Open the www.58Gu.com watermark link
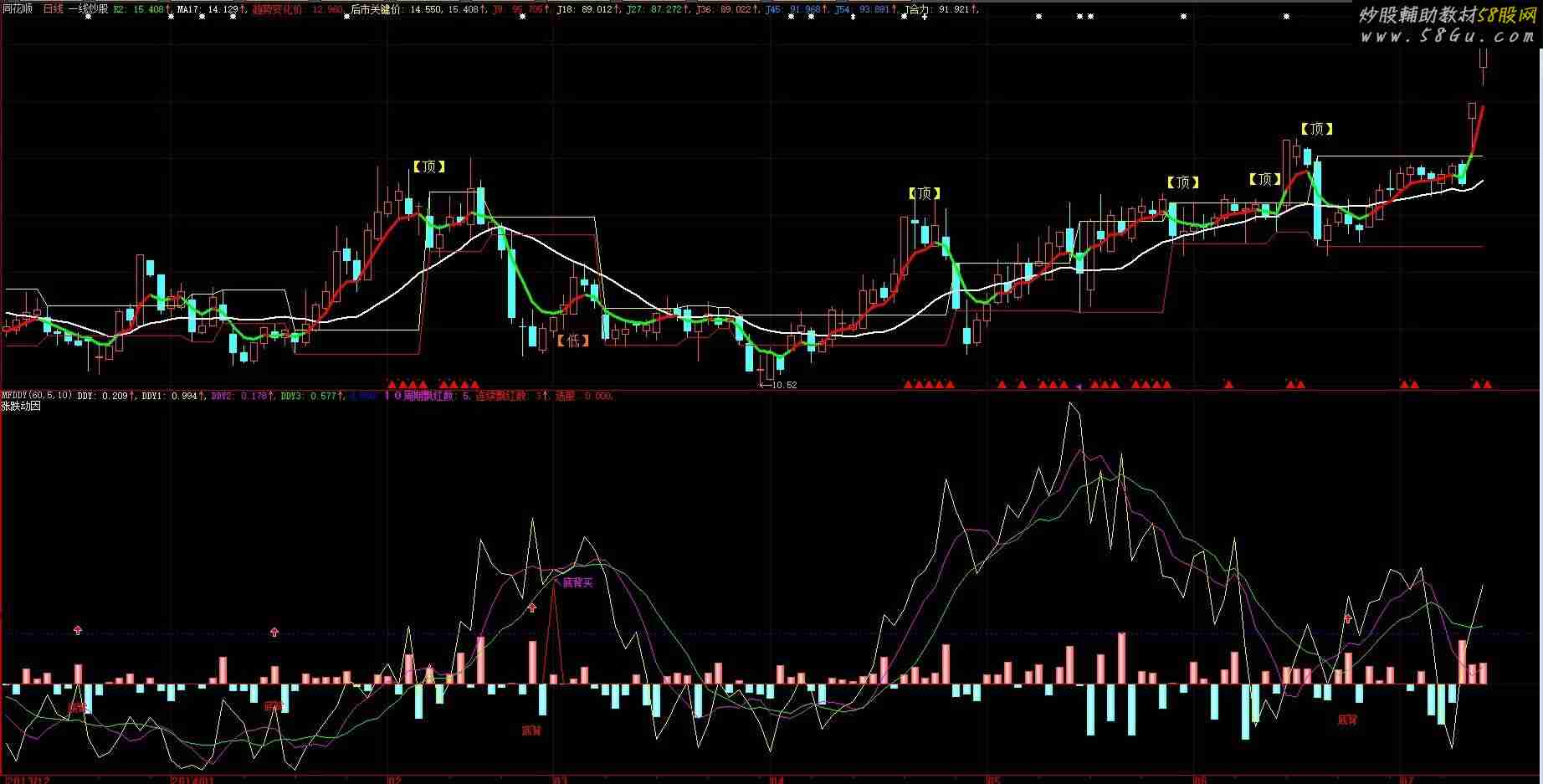 1447,36
